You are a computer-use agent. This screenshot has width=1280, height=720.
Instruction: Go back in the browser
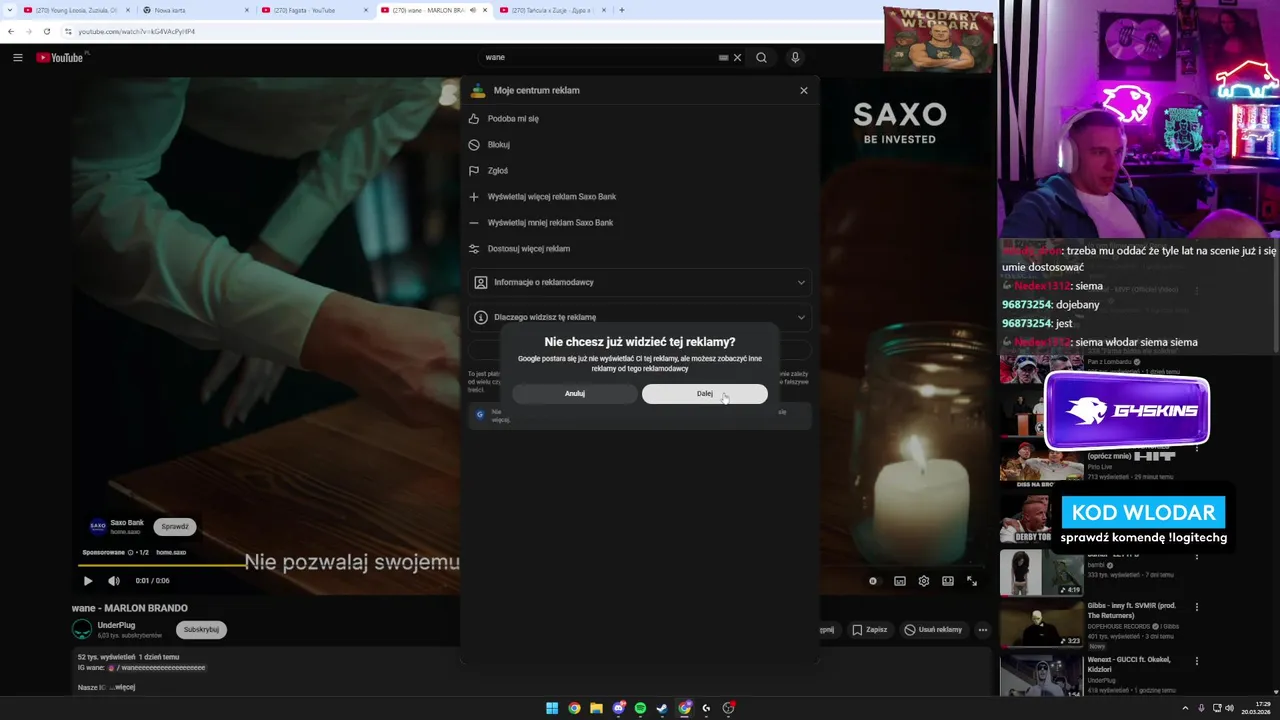coord(11,31)
